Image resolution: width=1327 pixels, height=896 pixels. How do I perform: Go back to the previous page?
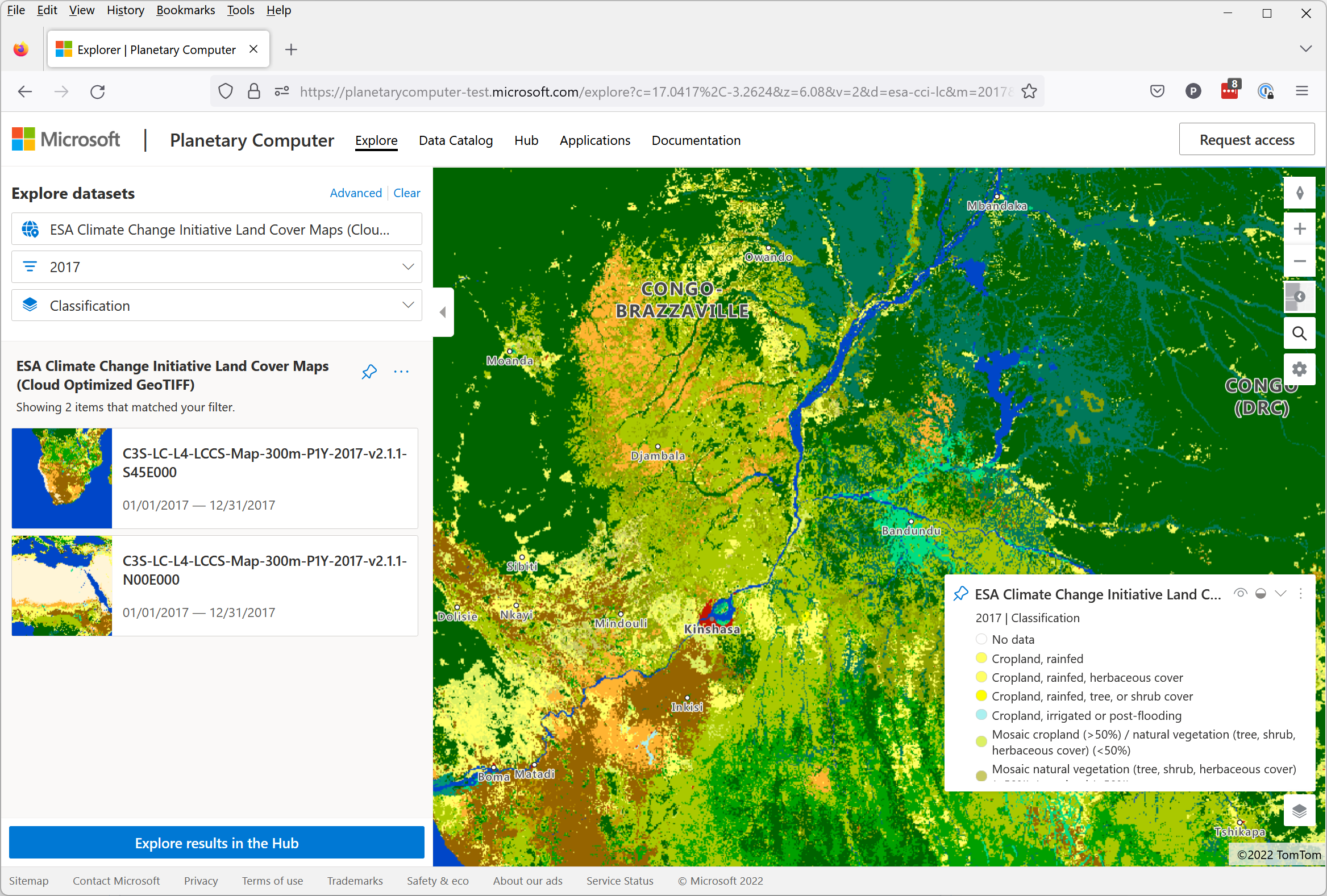click(x=24, y=91)
